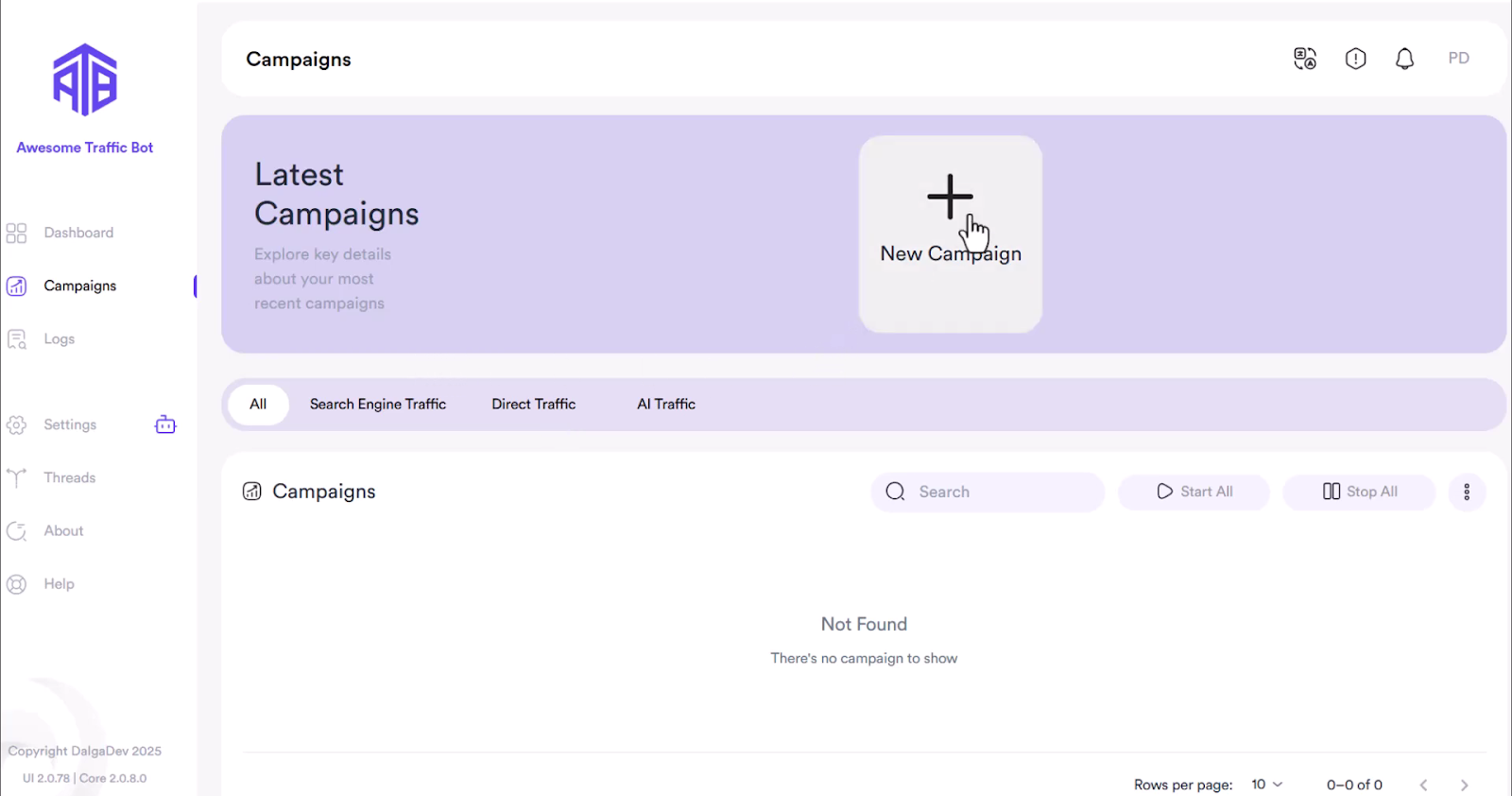Click the 'UI 2.0.78 | Core 2.0.8.0' version text
The height and width of the screenshot is (796, 1512).
85,778
